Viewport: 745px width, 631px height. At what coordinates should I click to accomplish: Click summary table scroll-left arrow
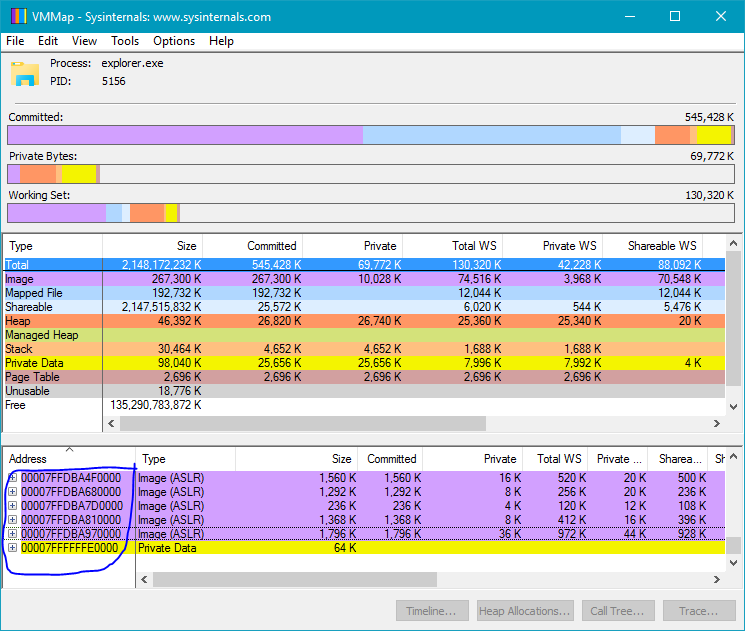point(111,423)
